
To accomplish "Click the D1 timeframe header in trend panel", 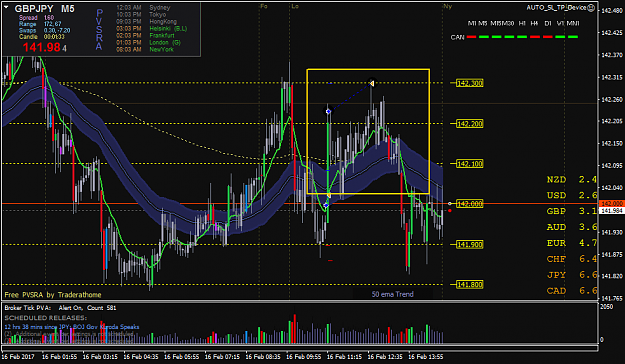I will [548, 24].
